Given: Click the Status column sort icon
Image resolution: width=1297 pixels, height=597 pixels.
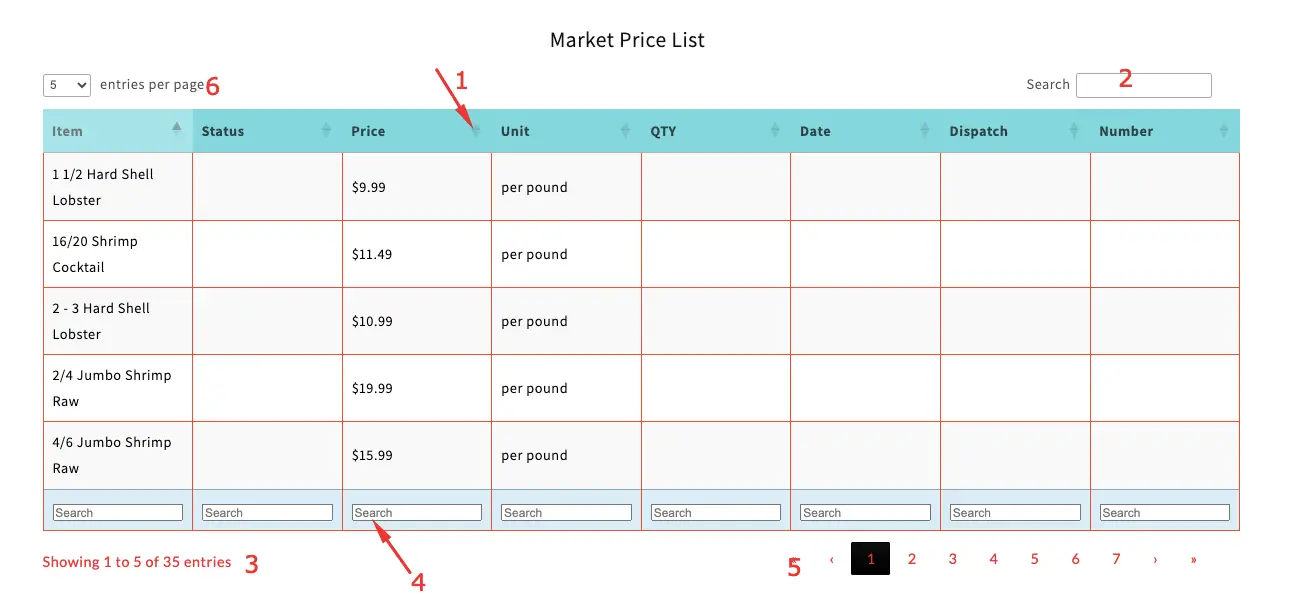Looking at the screenshot, I should coord(326,131).
